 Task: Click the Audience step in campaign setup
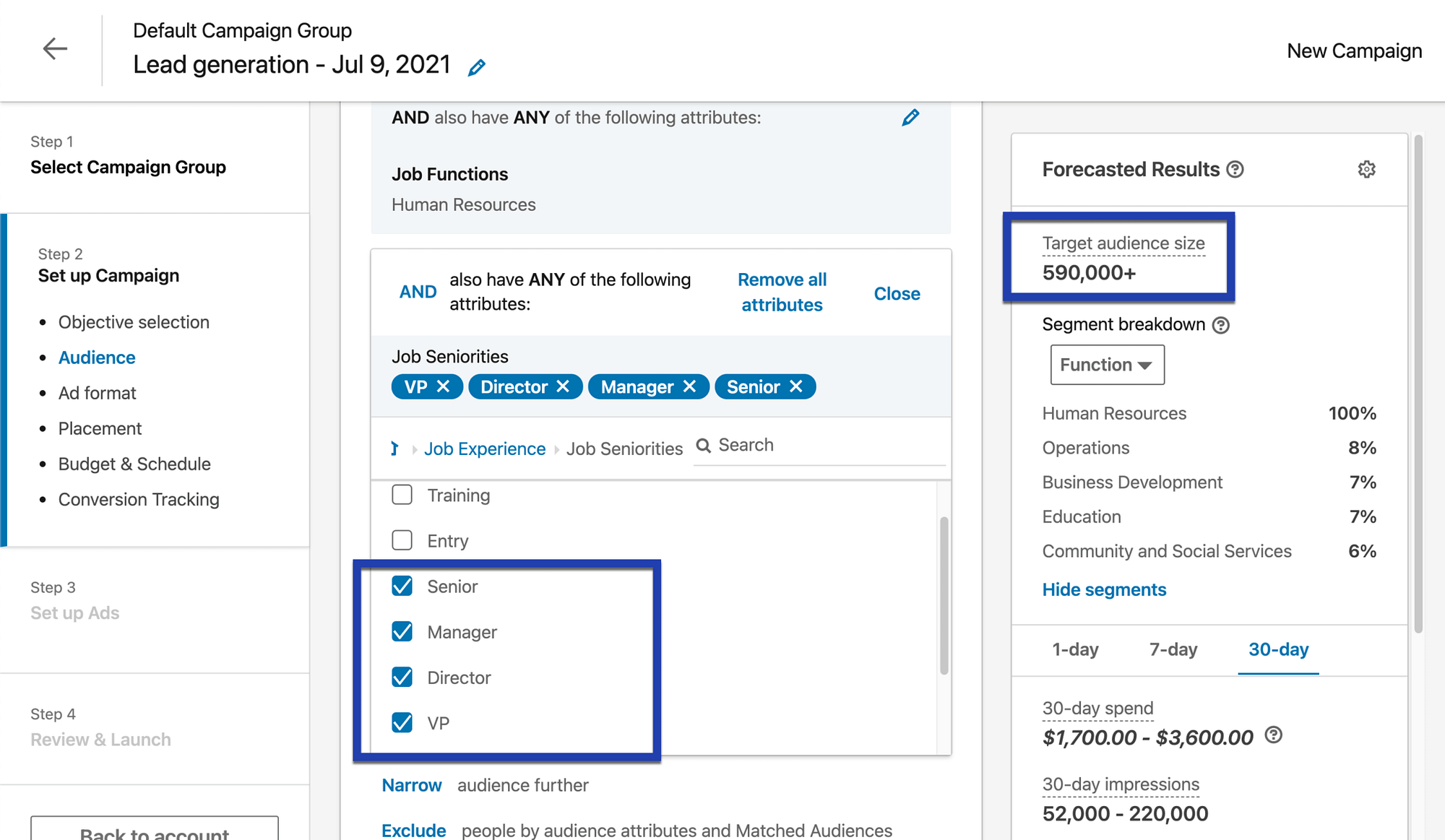[x=97, y=356]
